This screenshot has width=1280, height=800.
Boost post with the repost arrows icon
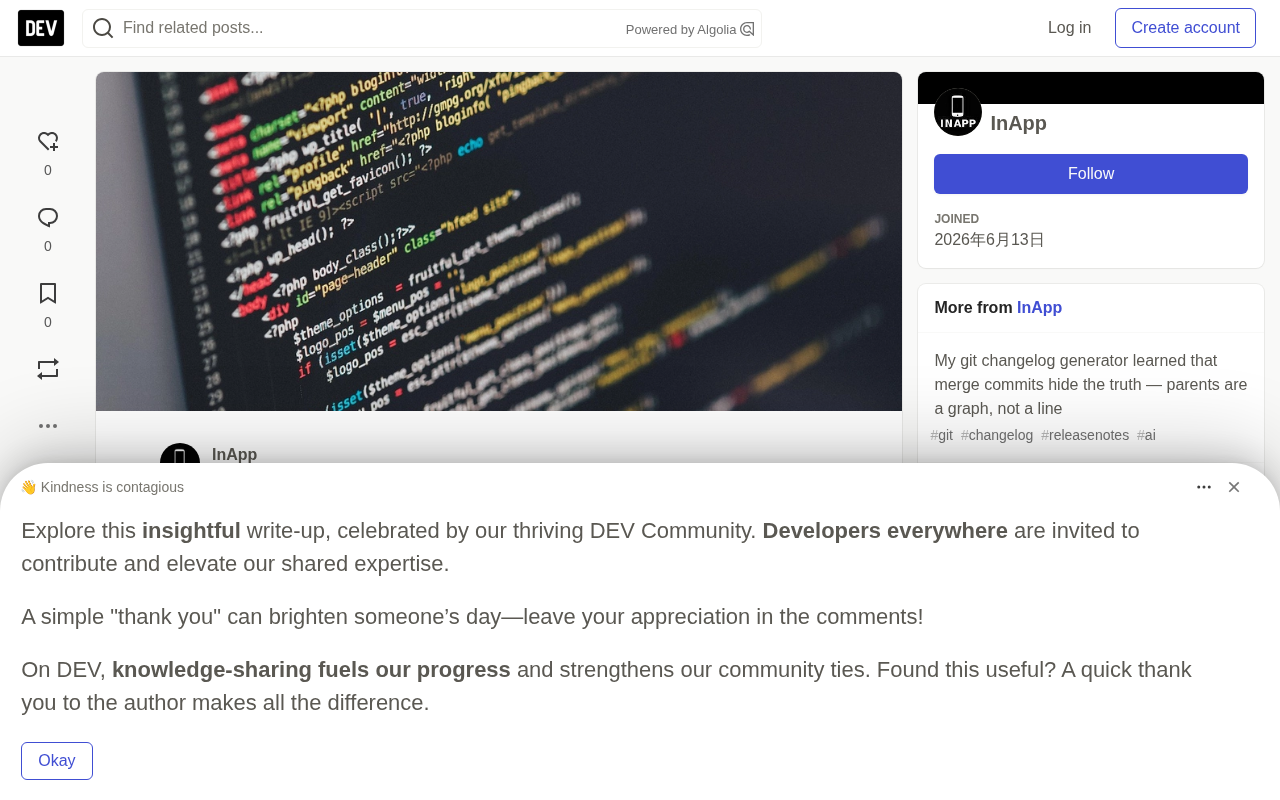pyautogui.click(x=48, y=369)
